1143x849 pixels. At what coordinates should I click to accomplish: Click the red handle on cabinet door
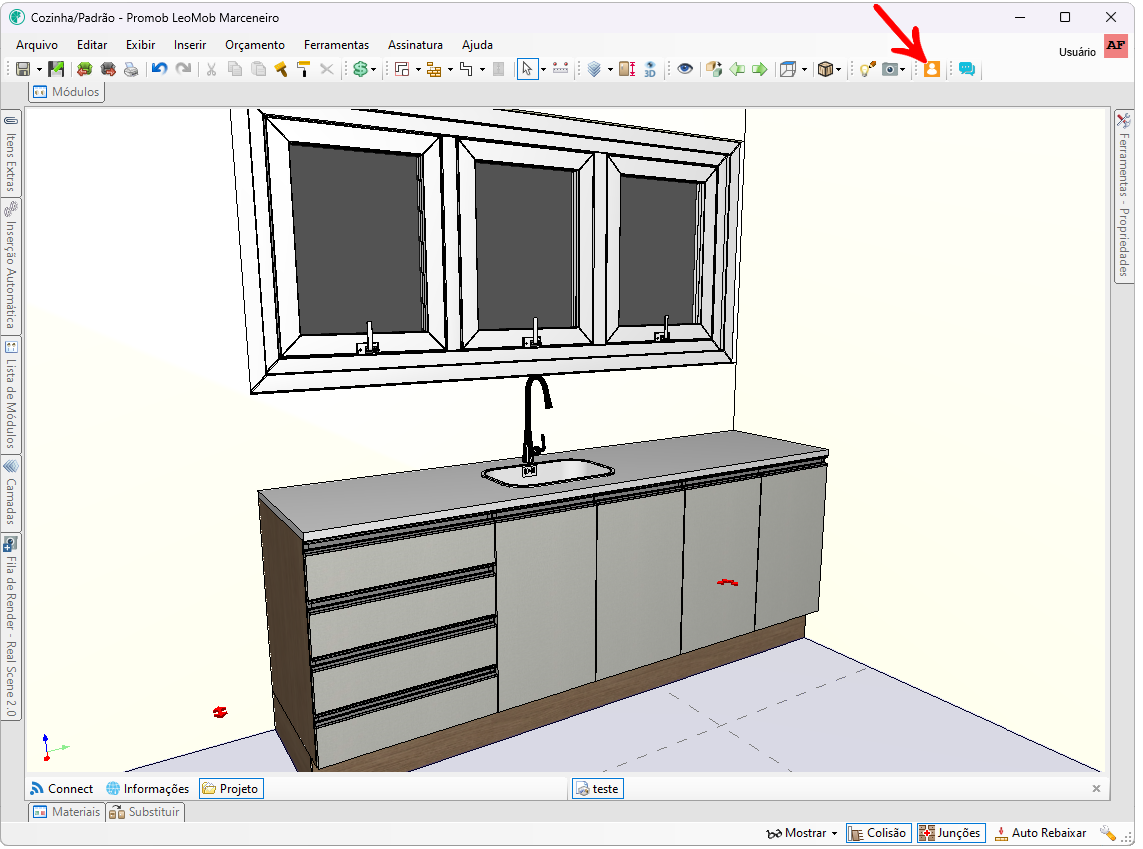727,582
